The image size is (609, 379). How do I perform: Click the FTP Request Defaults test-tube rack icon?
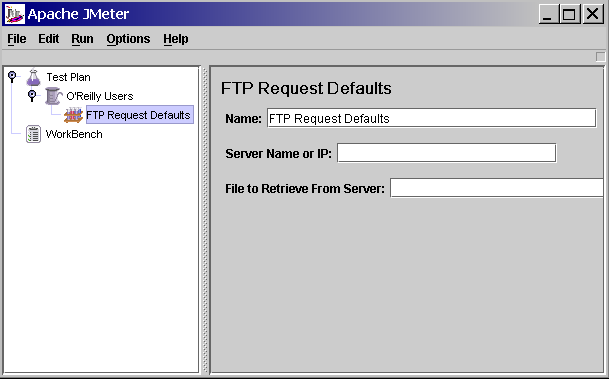73,115
